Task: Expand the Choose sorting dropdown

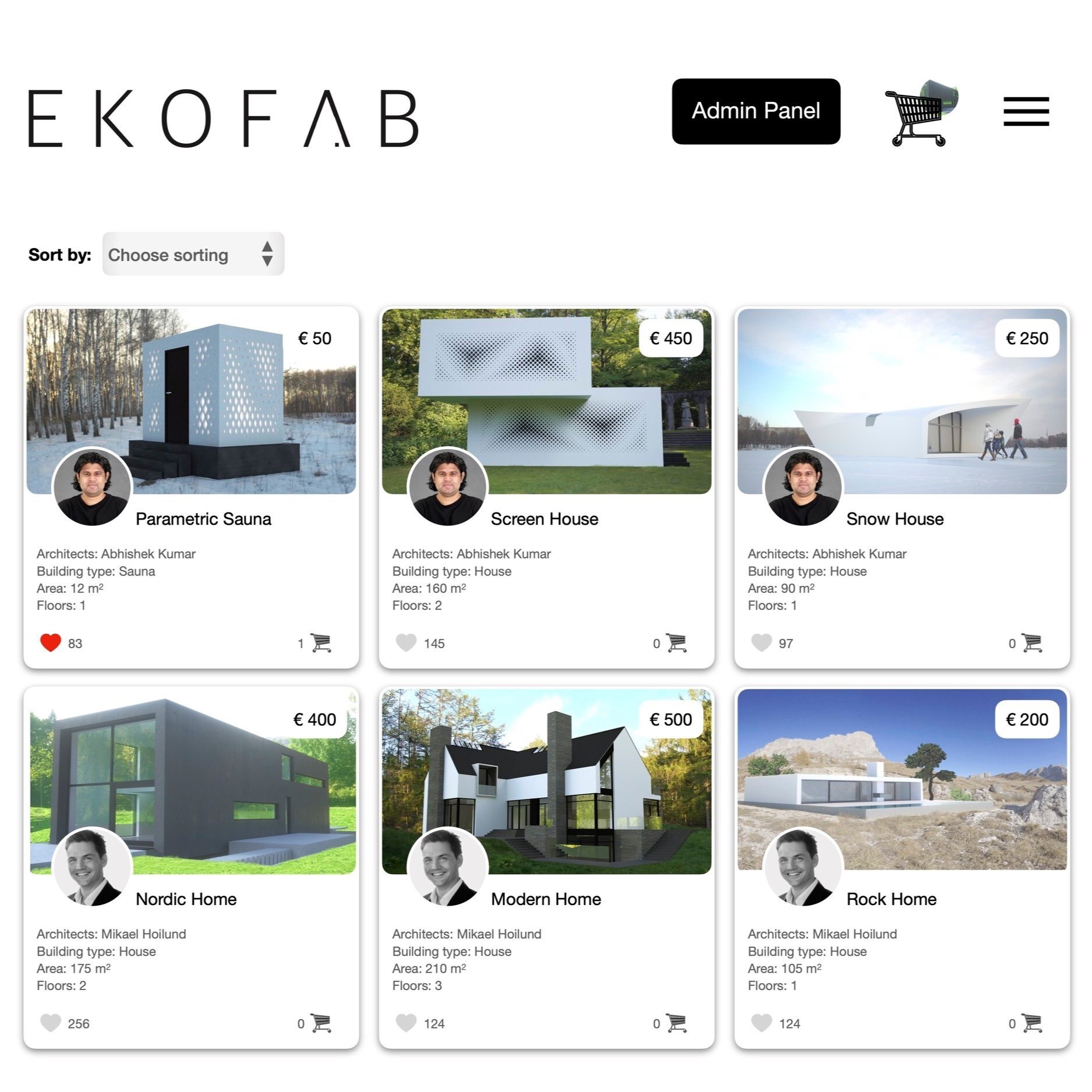Action: point(193,254)
